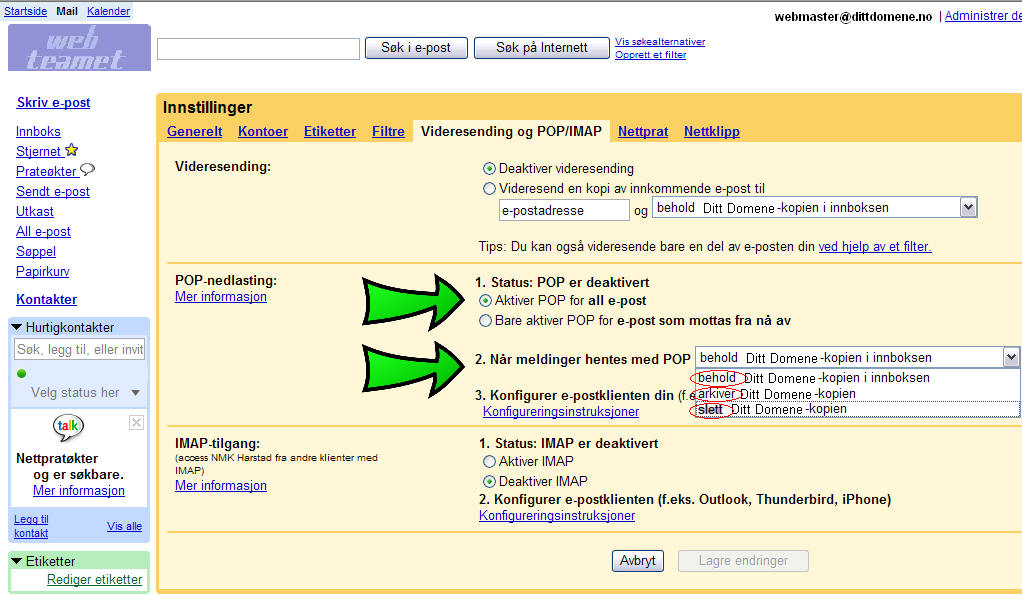Open All e-post folder
Viewport: 1022px width, 595px height.
click(43, 231)
